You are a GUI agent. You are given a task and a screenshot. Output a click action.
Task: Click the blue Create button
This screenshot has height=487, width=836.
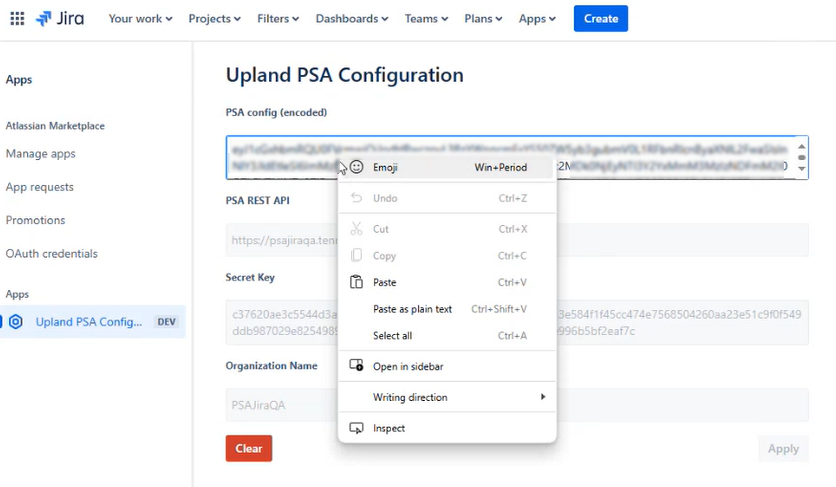[x=601, y=19]
